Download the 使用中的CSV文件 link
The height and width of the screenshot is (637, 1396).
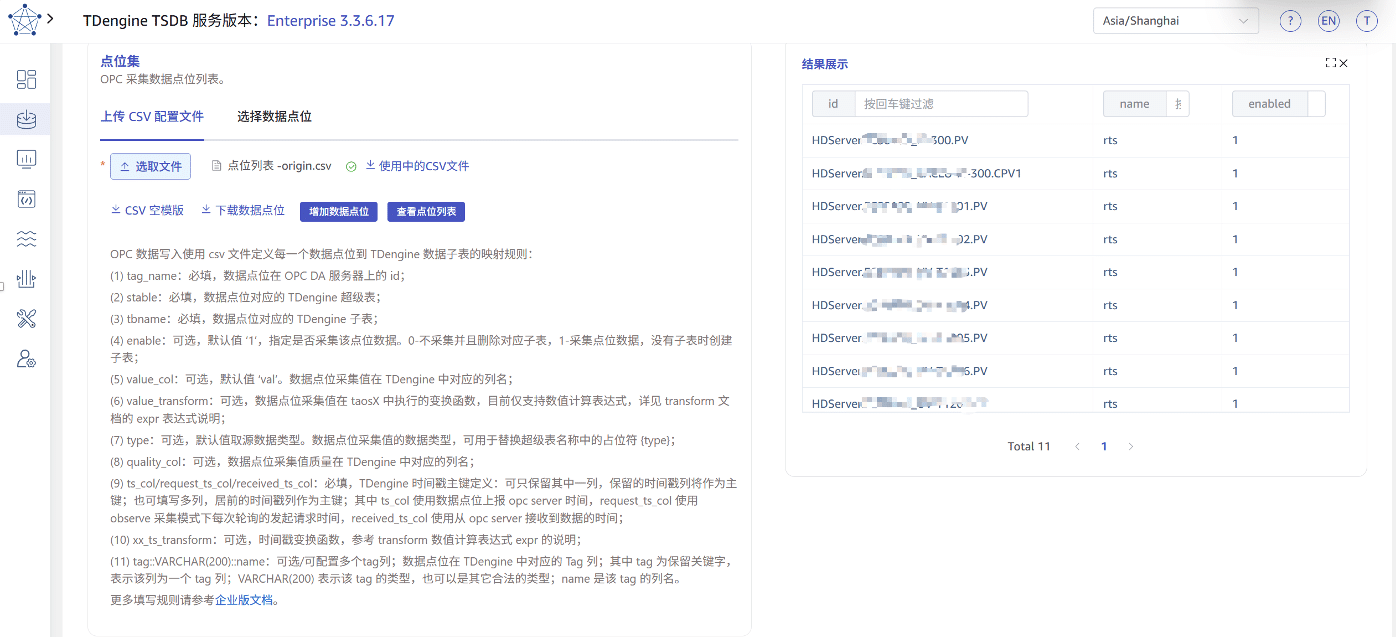(417, 166)
